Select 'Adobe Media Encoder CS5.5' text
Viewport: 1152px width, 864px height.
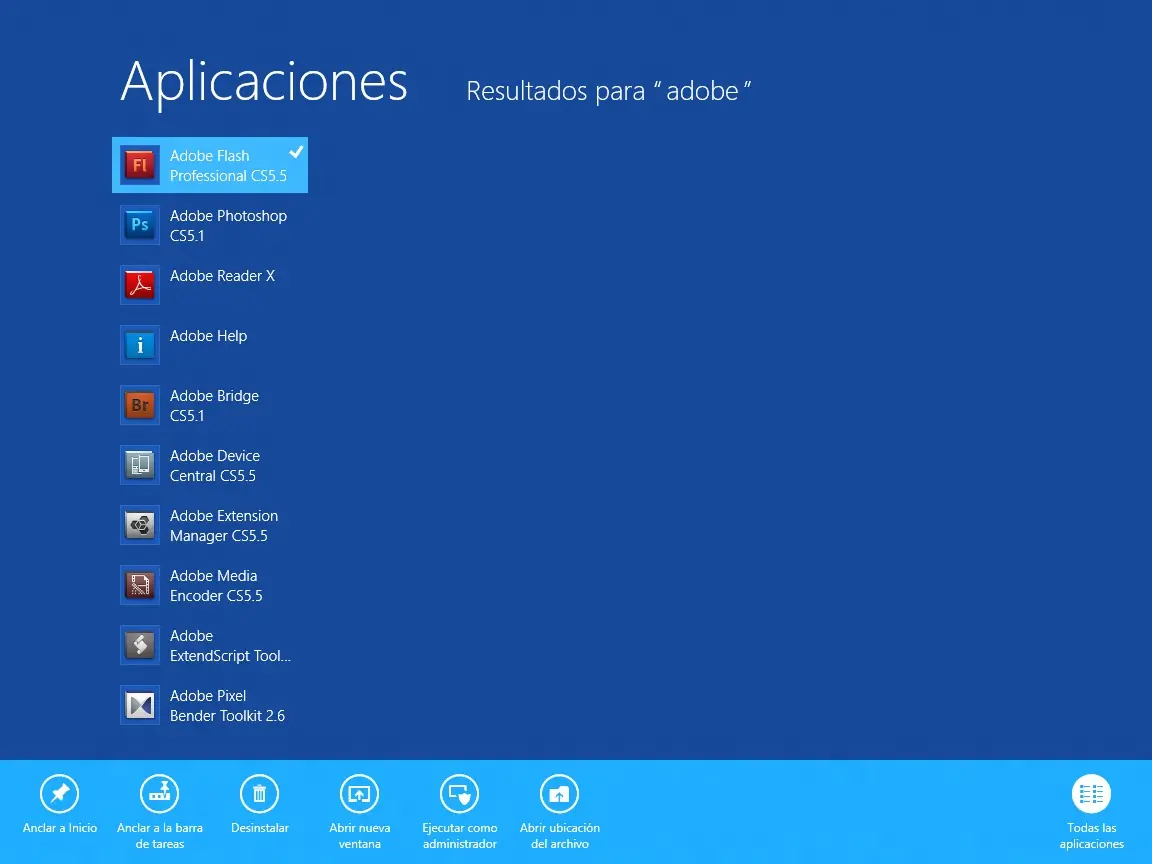(216, 586)
